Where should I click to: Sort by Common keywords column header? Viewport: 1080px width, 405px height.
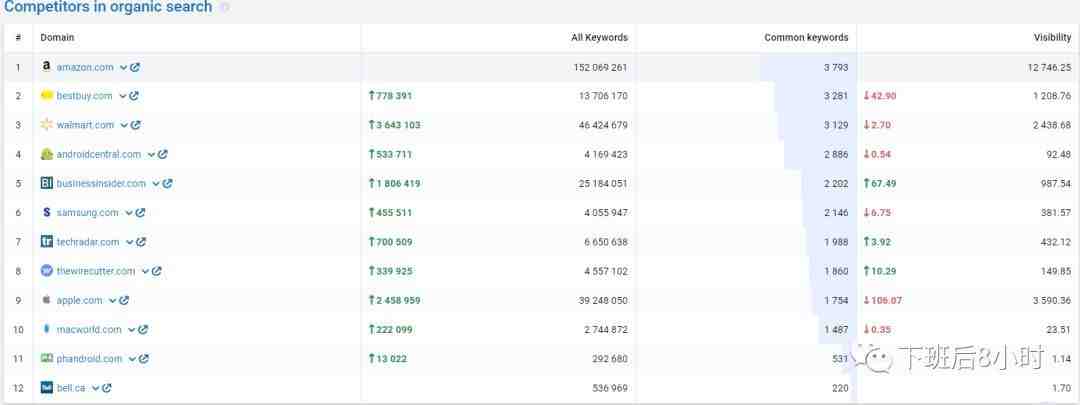tap(806, 38)
